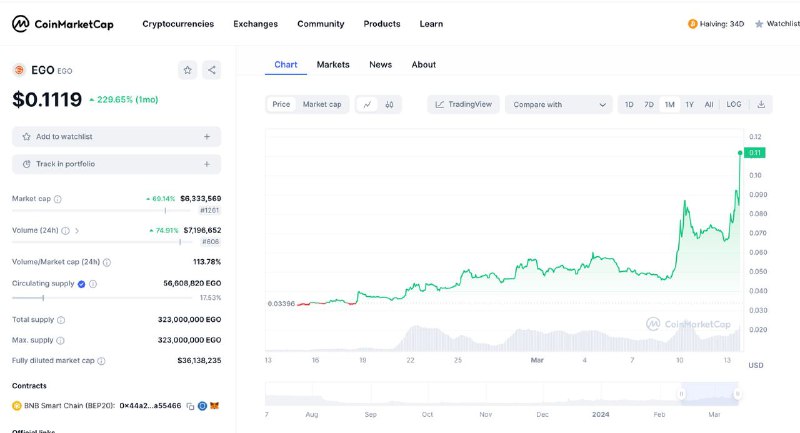
Task: Select the 1Y time range
Action: (689, 105)
